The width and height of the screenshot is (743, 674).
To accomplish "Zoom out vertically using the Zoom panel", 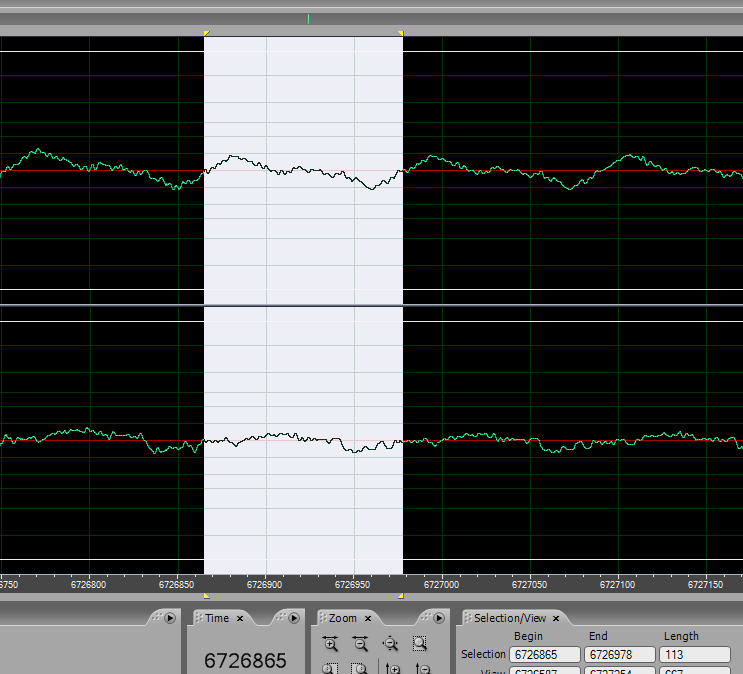I will [x=423, y=669].
